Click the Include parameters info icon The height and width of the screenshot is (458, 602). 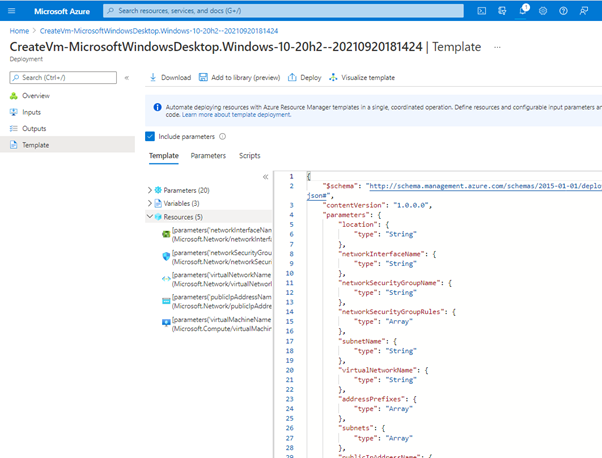[222, 136]
